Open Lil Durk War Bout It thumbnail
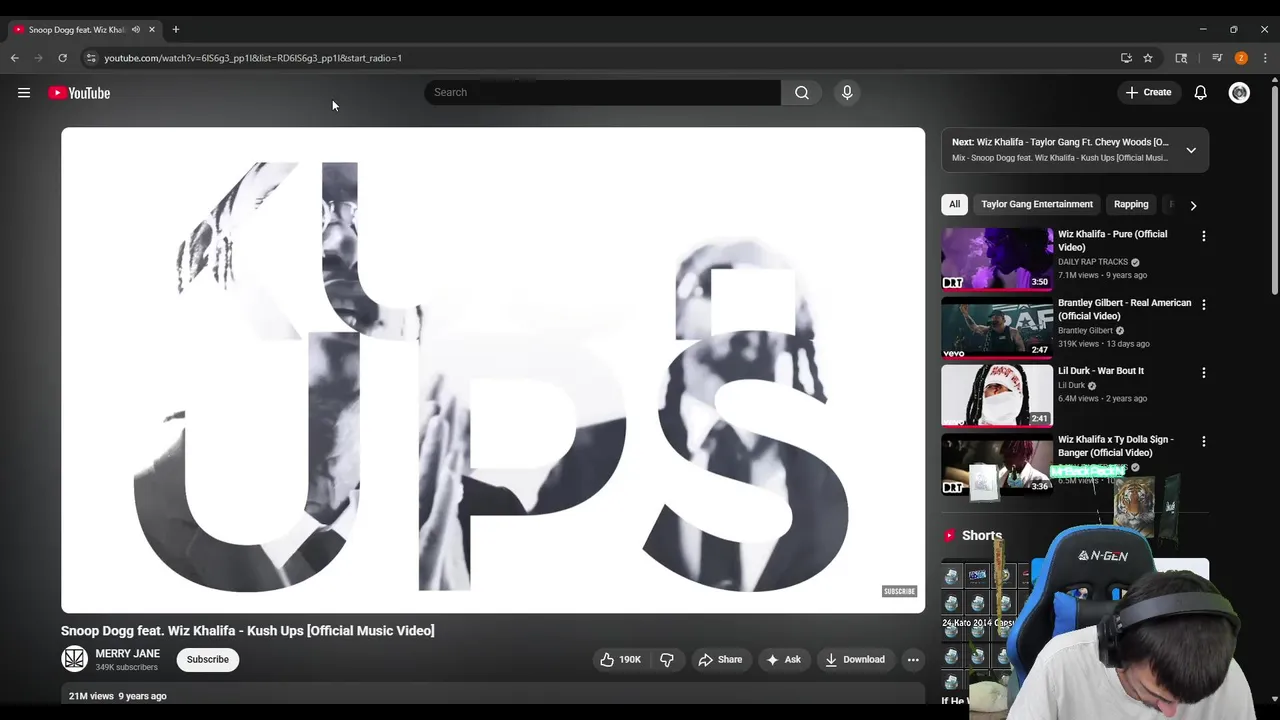This screenshot has height=720, width=1280. (997, 396)
